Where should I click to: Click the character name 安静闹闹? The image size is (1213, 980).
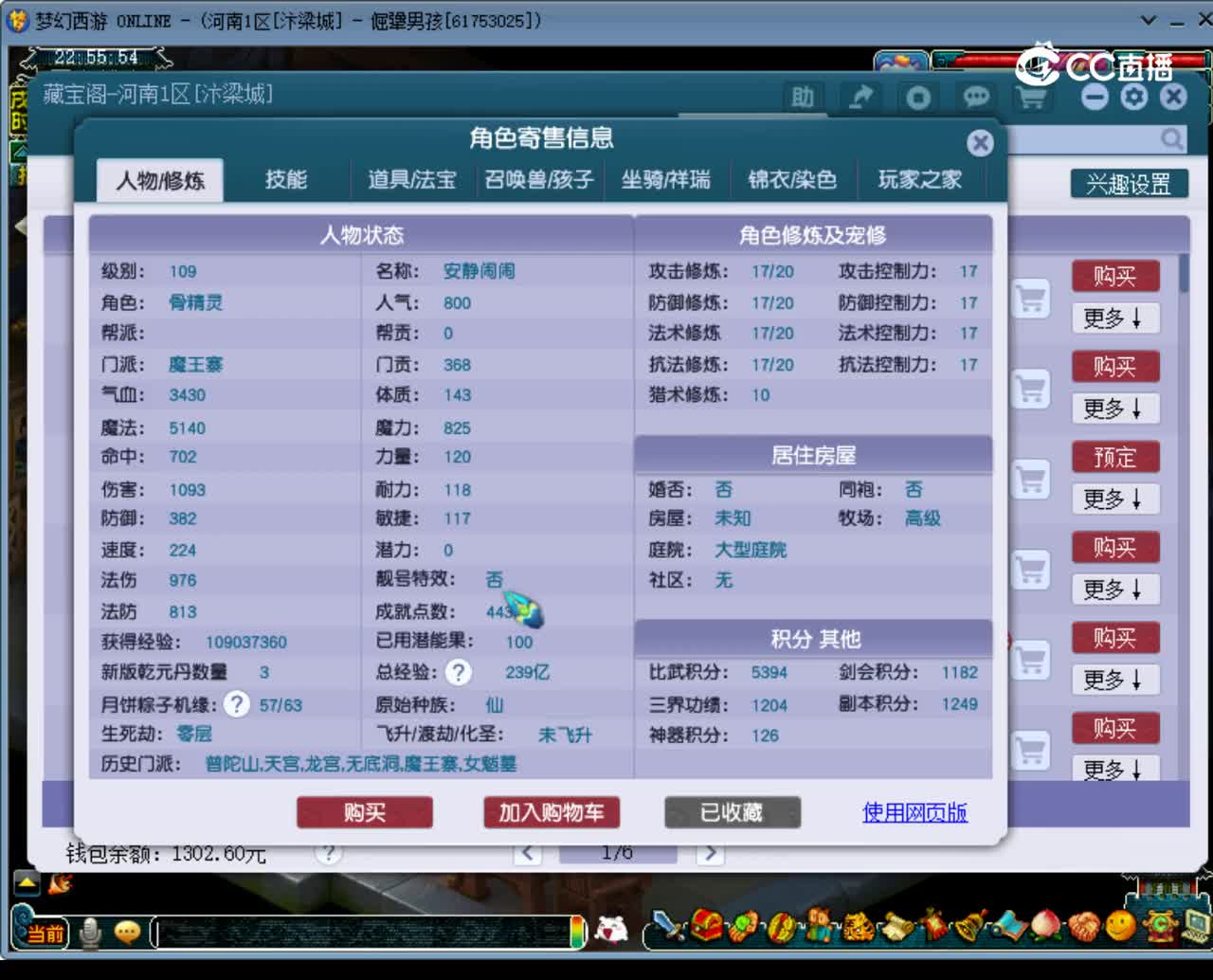480,271
